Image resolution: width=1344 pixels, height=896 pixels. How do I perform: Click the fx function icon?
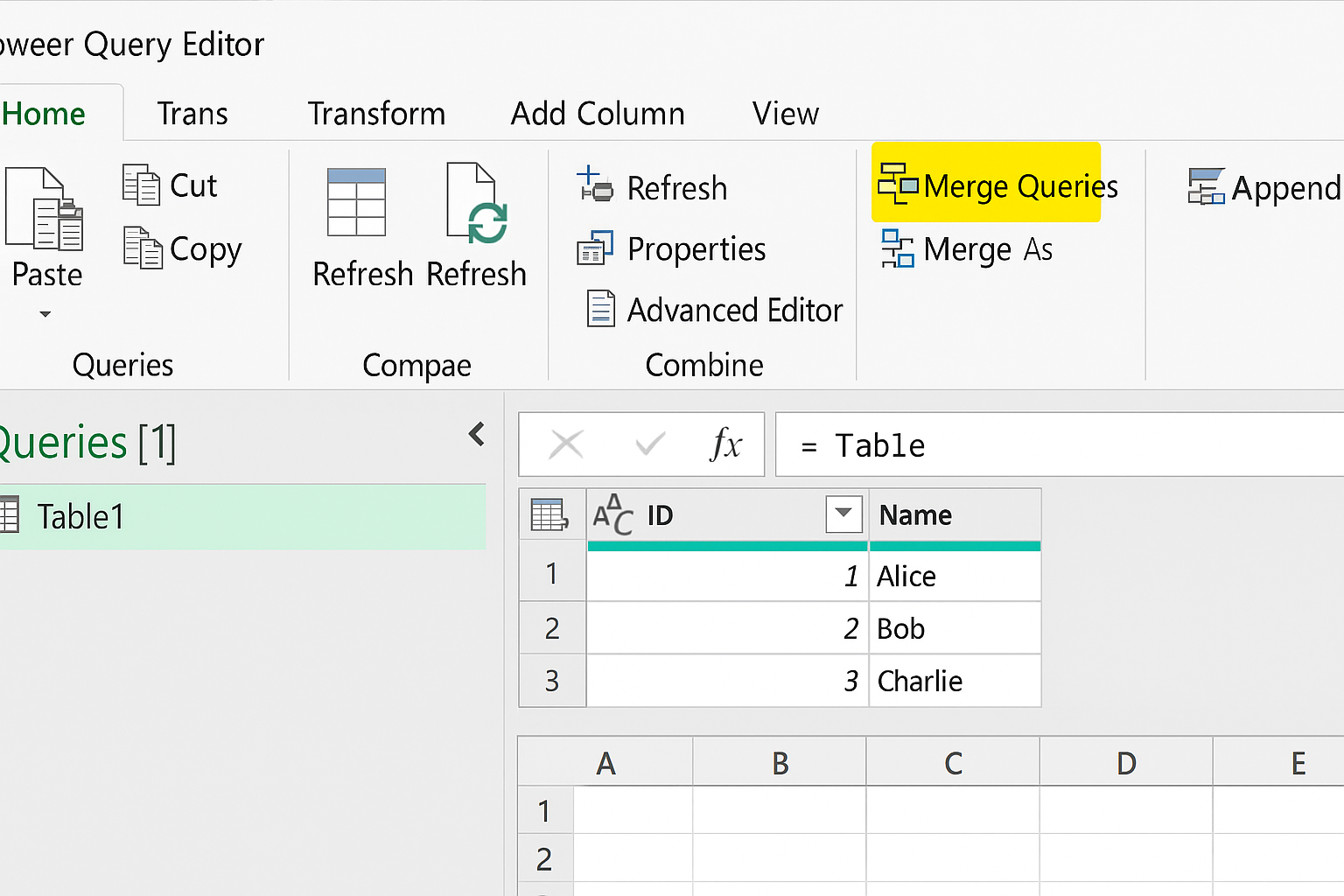pos(725,444)
